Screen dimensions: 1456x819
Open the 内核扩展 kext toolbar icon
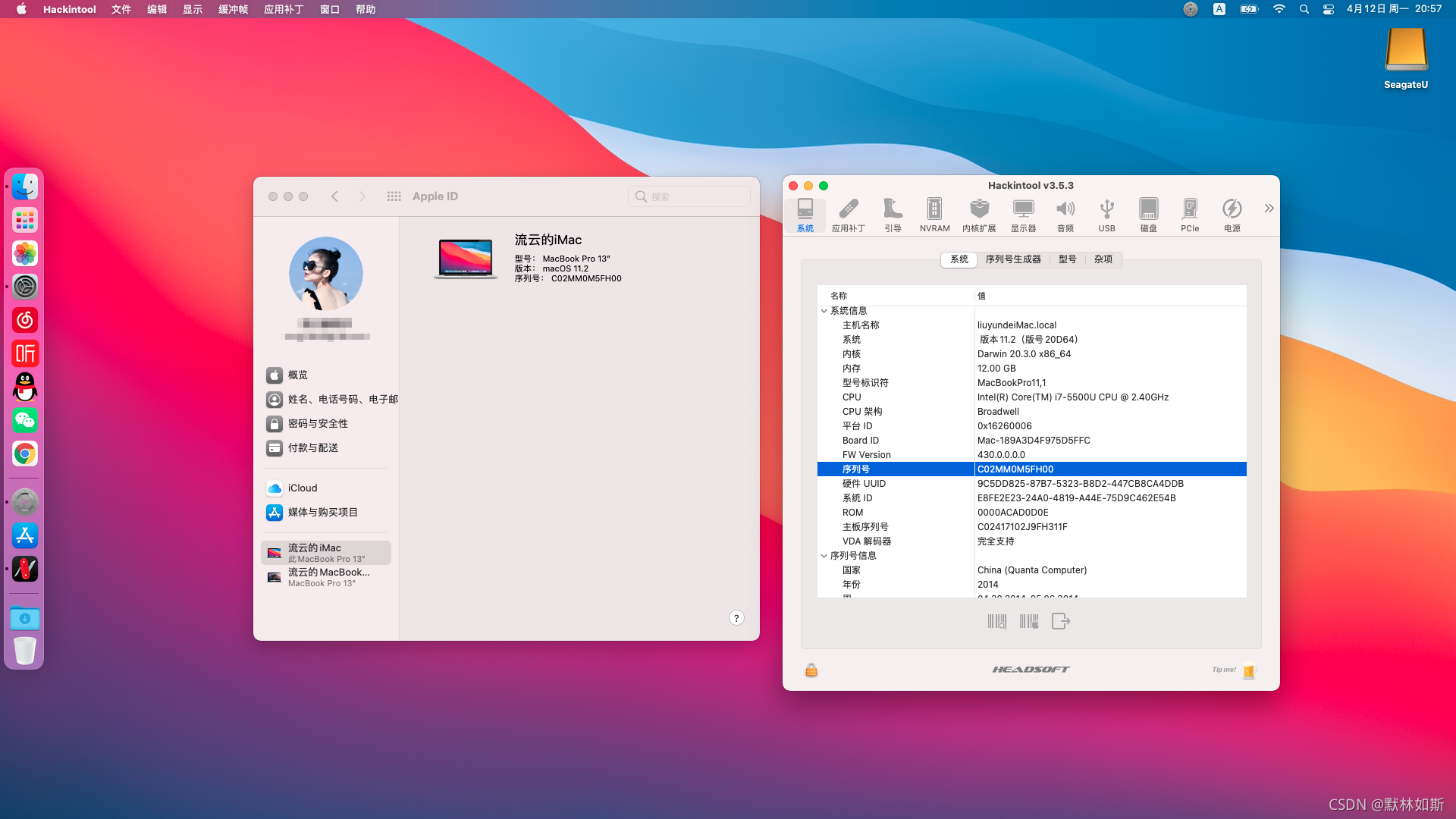click(x=979, y=215)
